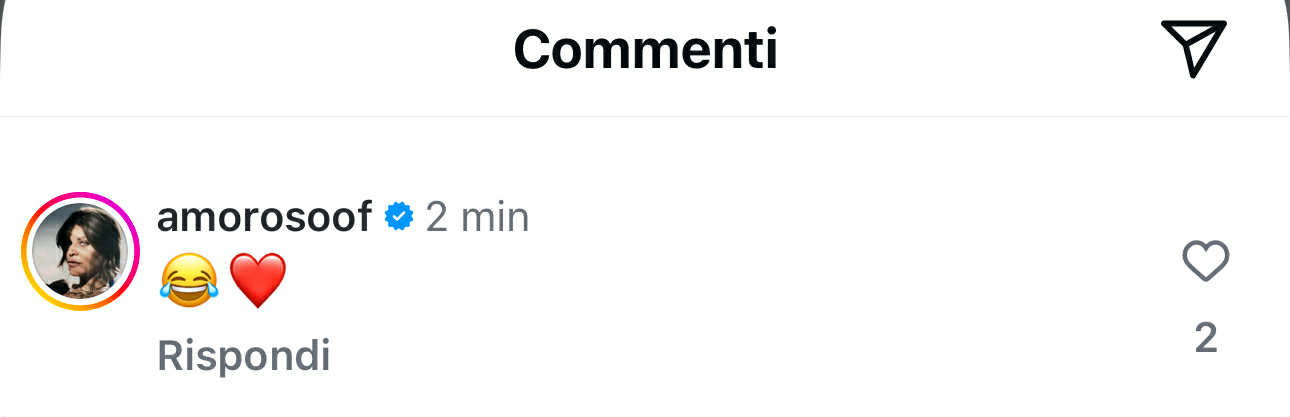Like the amorosoof comment with heart outline

coord(1205,262)
